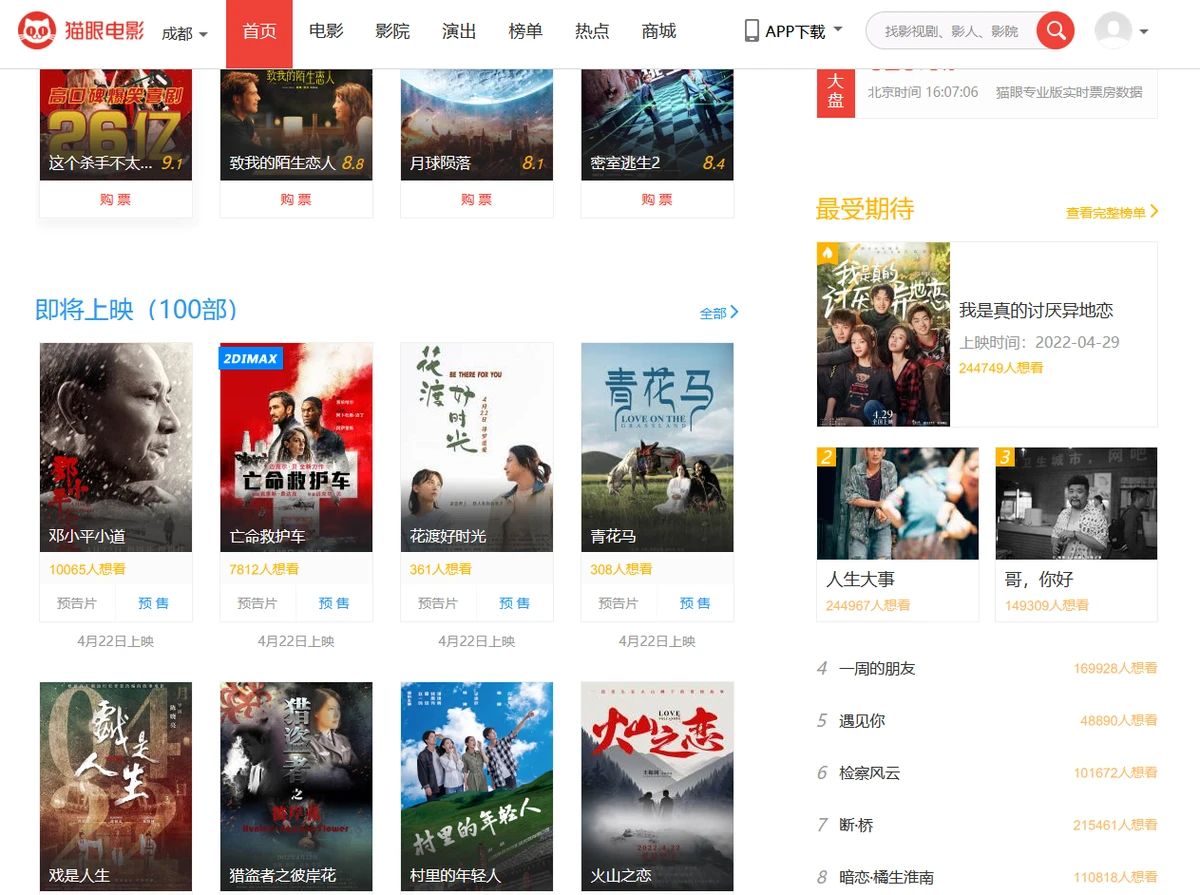Open the 戏是人生 poster
This screenshot has width=1200, height=895.
pyautogui.click(x=116, y=786)
